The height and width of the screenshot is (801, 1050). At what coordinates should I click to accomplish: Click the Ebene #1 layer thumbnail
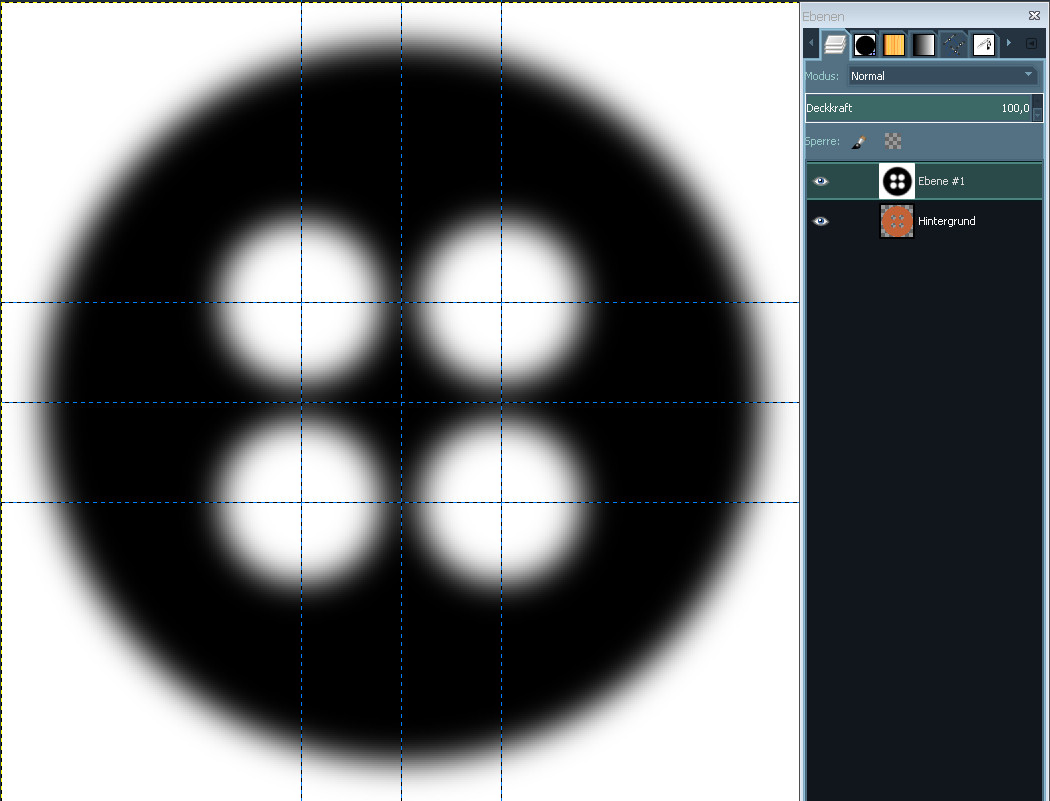click(x=897, y=181)
